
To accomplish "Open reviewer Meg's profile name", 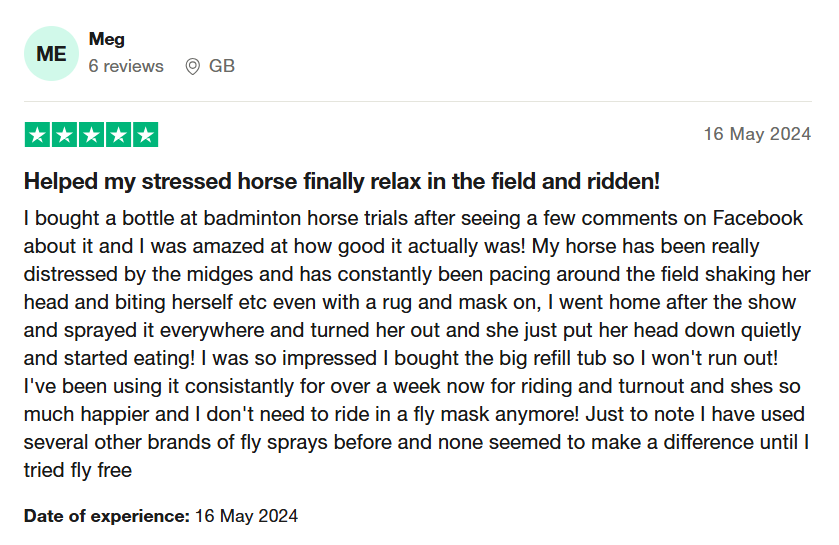I will coord(107,39).
